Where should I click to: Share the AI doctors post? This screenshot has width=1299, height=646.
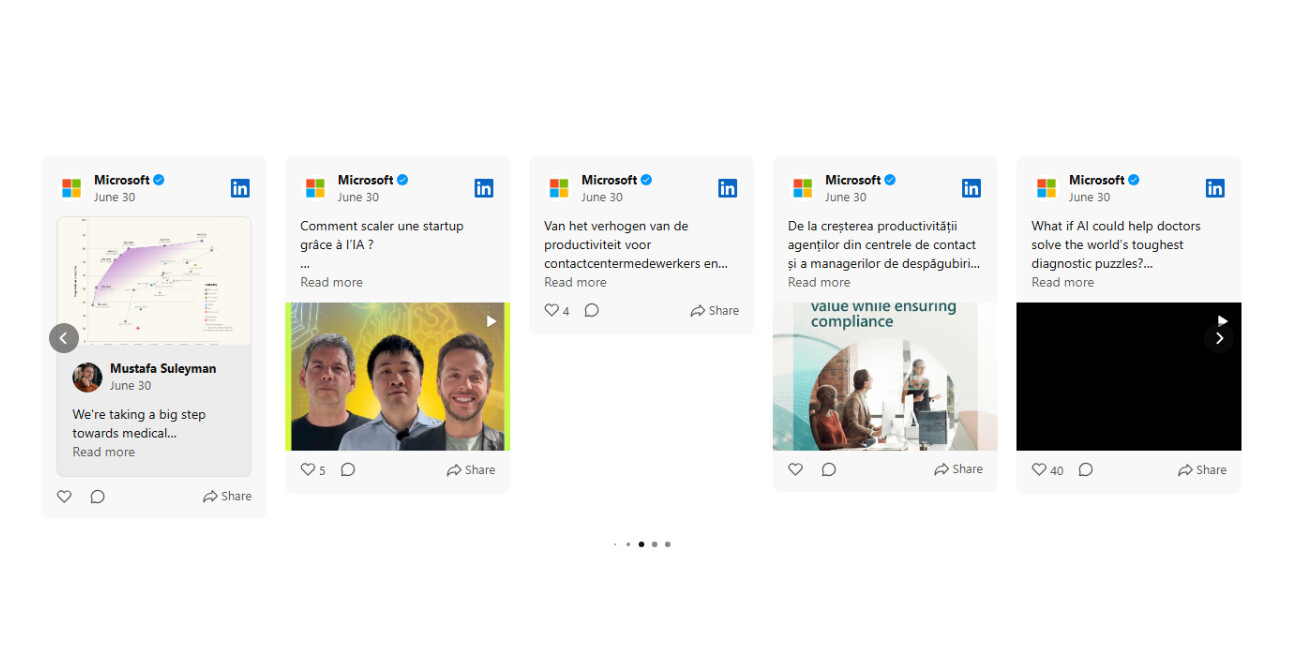1202,470
